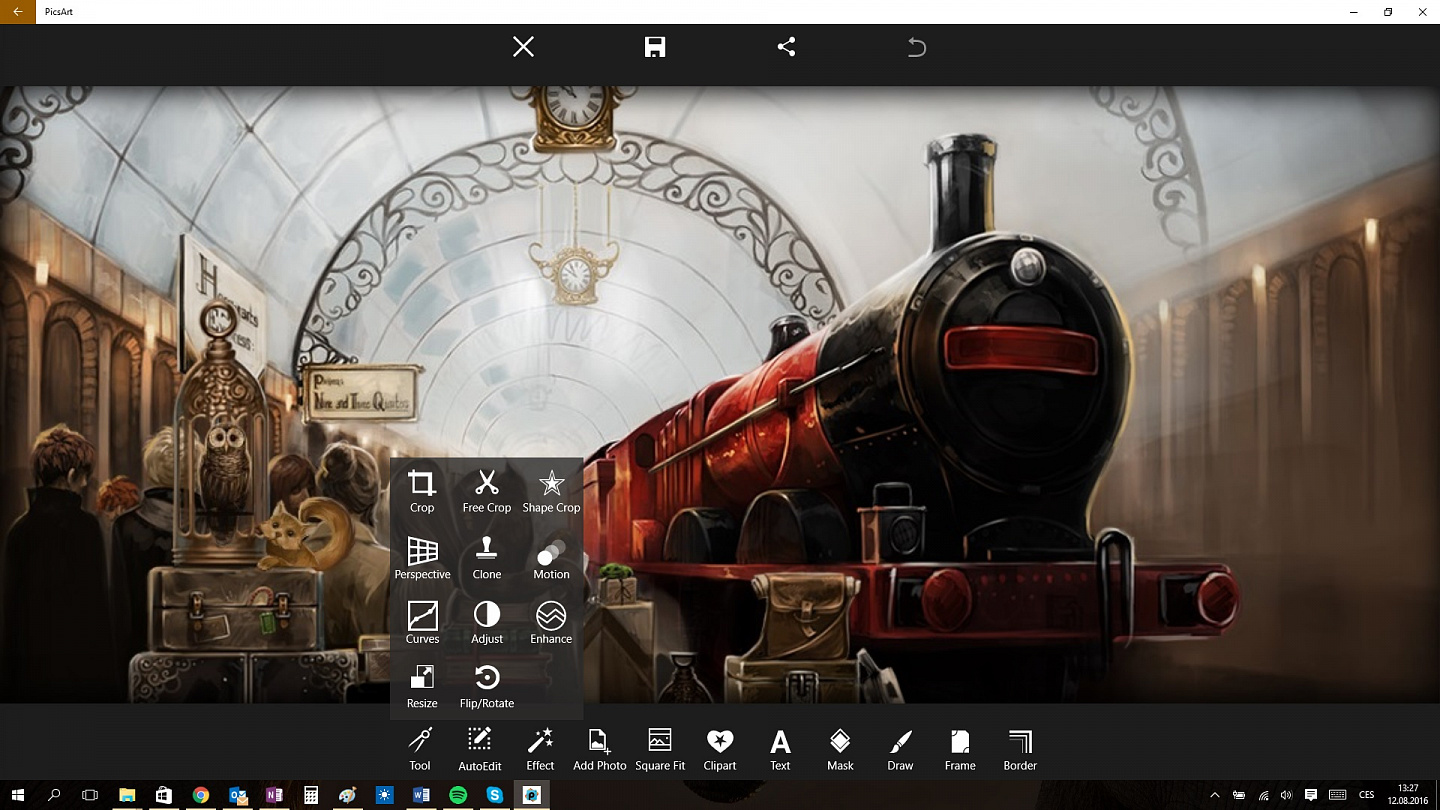Viewport: 1440px width, 810px height.
Task: Start the Draw brush tool
Action: (x=900, y=750)
